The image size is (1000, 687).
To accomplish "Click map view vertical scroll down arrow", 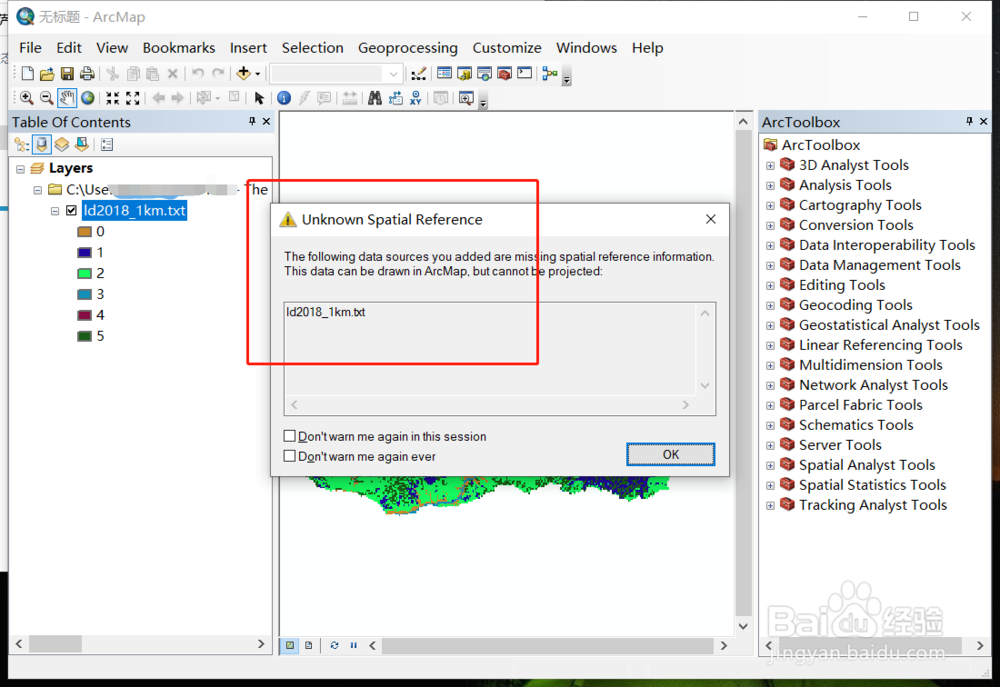I will coord(743,626).
